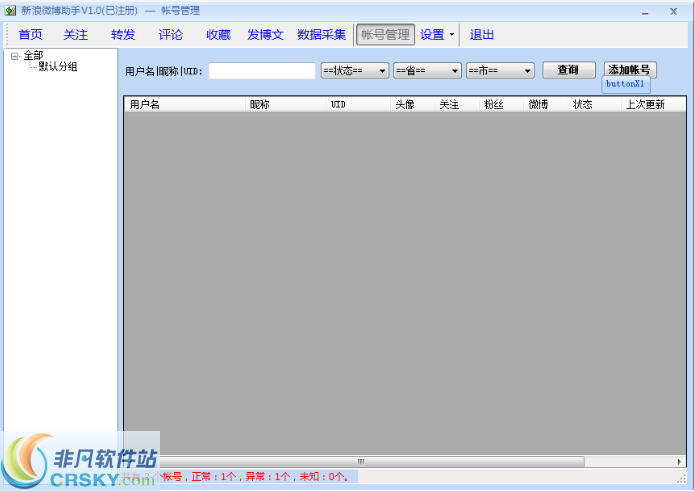Image resolution: width=694 pixels, height=491 pixels.
Task: Click the application icon in title bar
Action: (10, 11)
